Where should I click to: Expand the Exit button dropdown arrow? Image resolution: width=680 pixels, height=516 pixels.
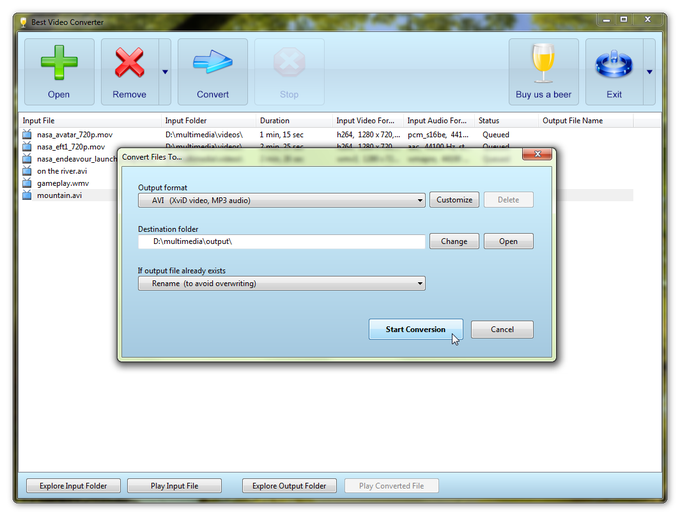tap(649, 72)
